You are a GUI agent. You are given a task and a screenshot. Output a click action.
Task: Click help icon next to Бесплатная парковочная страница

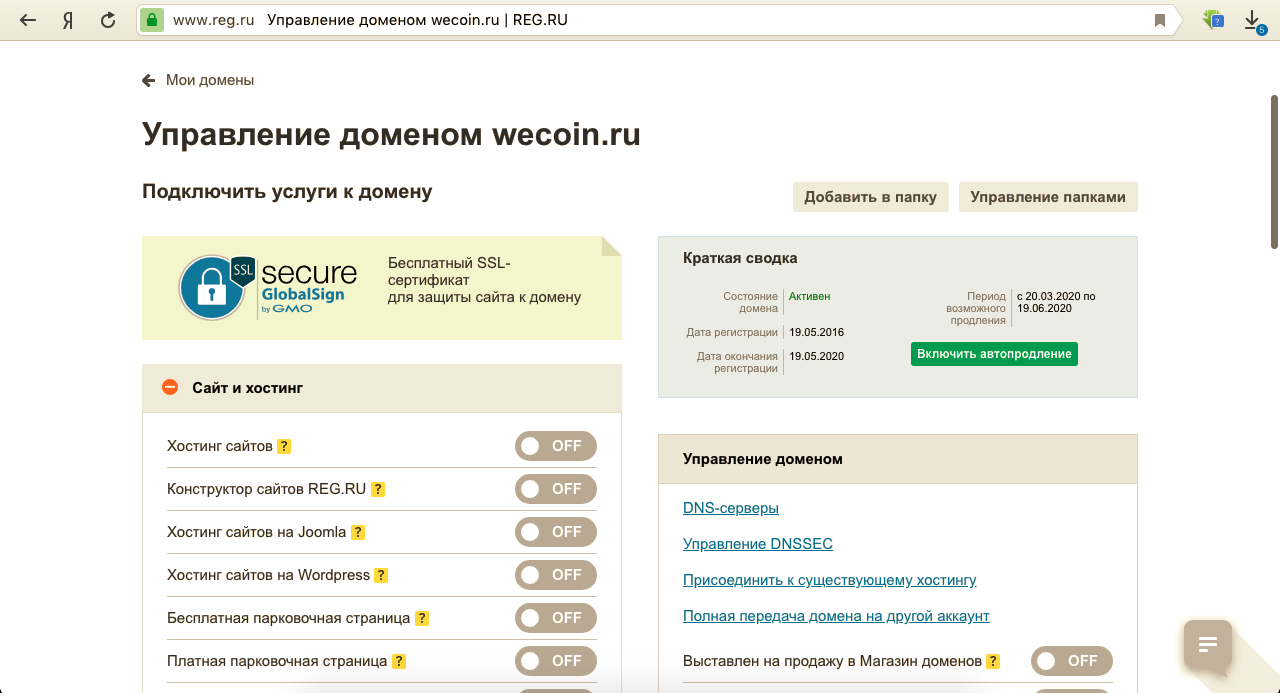click(x=422, y=618)
